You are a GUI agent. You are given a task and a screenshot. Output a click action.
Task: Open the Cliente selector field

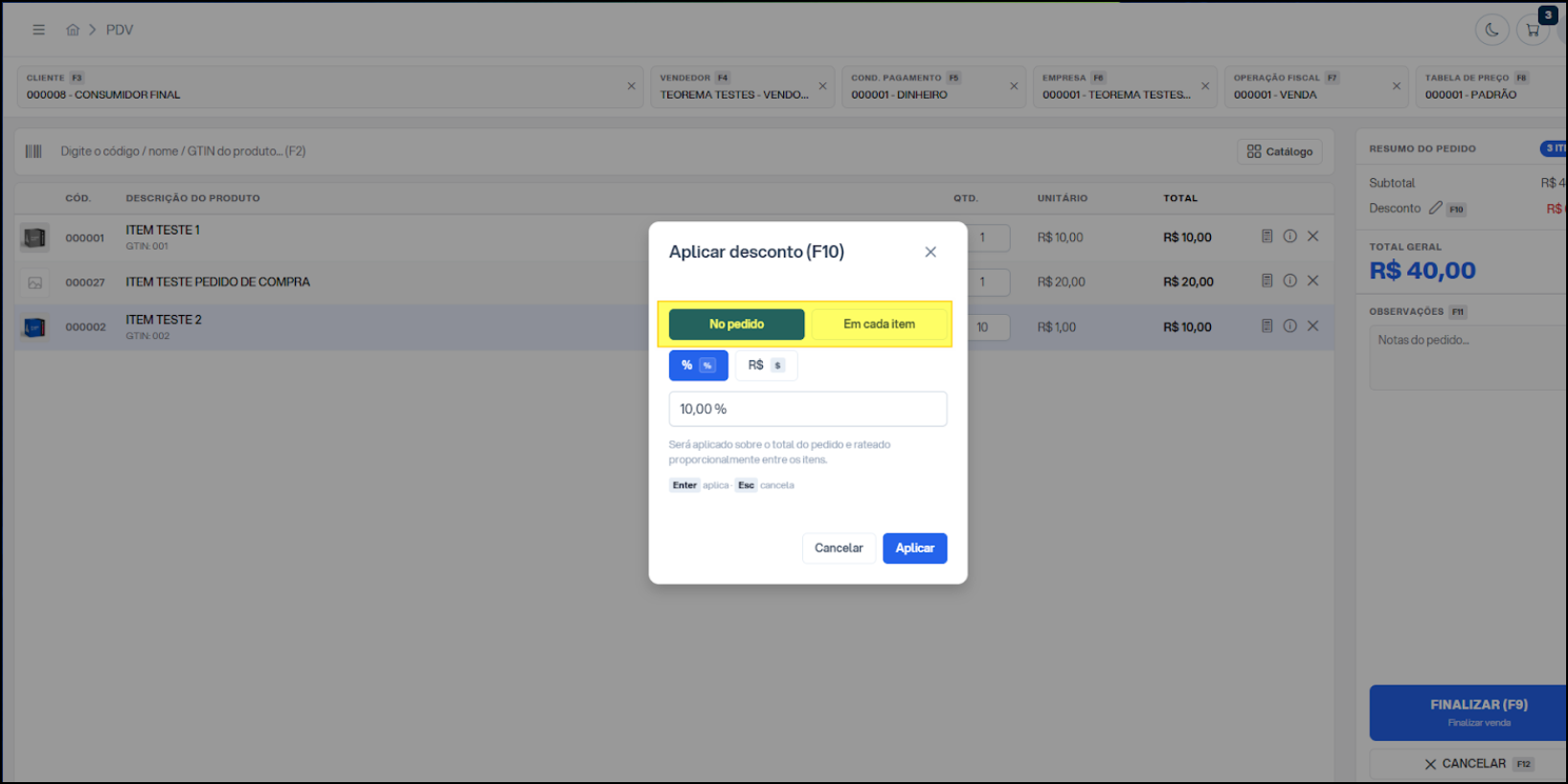(x=330, y=86)
